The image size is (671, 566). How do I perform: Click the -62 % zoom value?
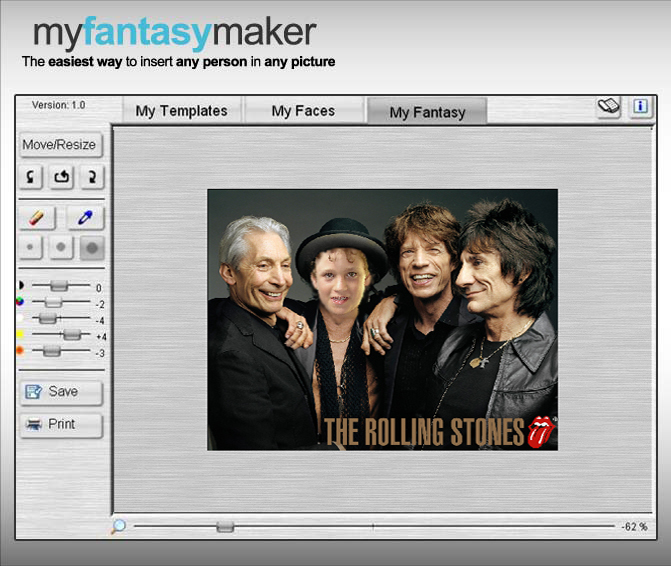pyautogui.click(x=635, y=527)
